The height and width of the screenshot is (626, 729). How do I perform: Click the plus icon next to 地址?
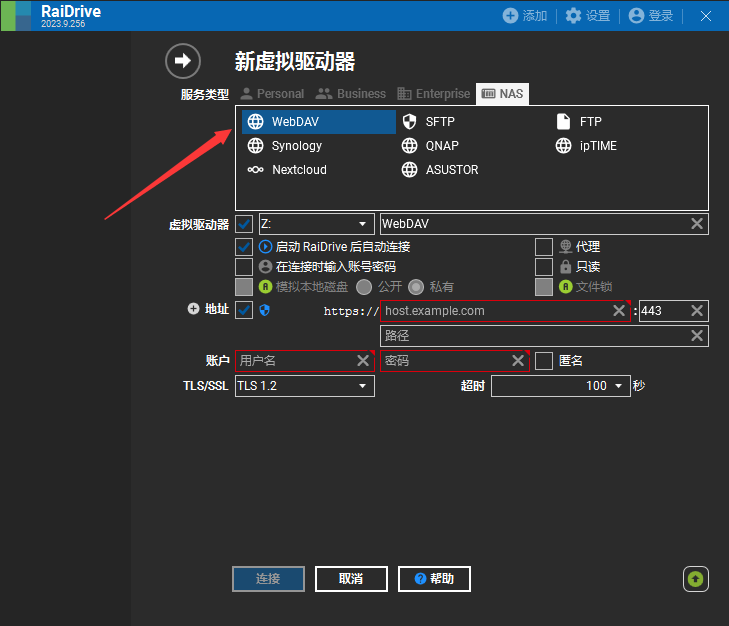click(x=193, y=309)
